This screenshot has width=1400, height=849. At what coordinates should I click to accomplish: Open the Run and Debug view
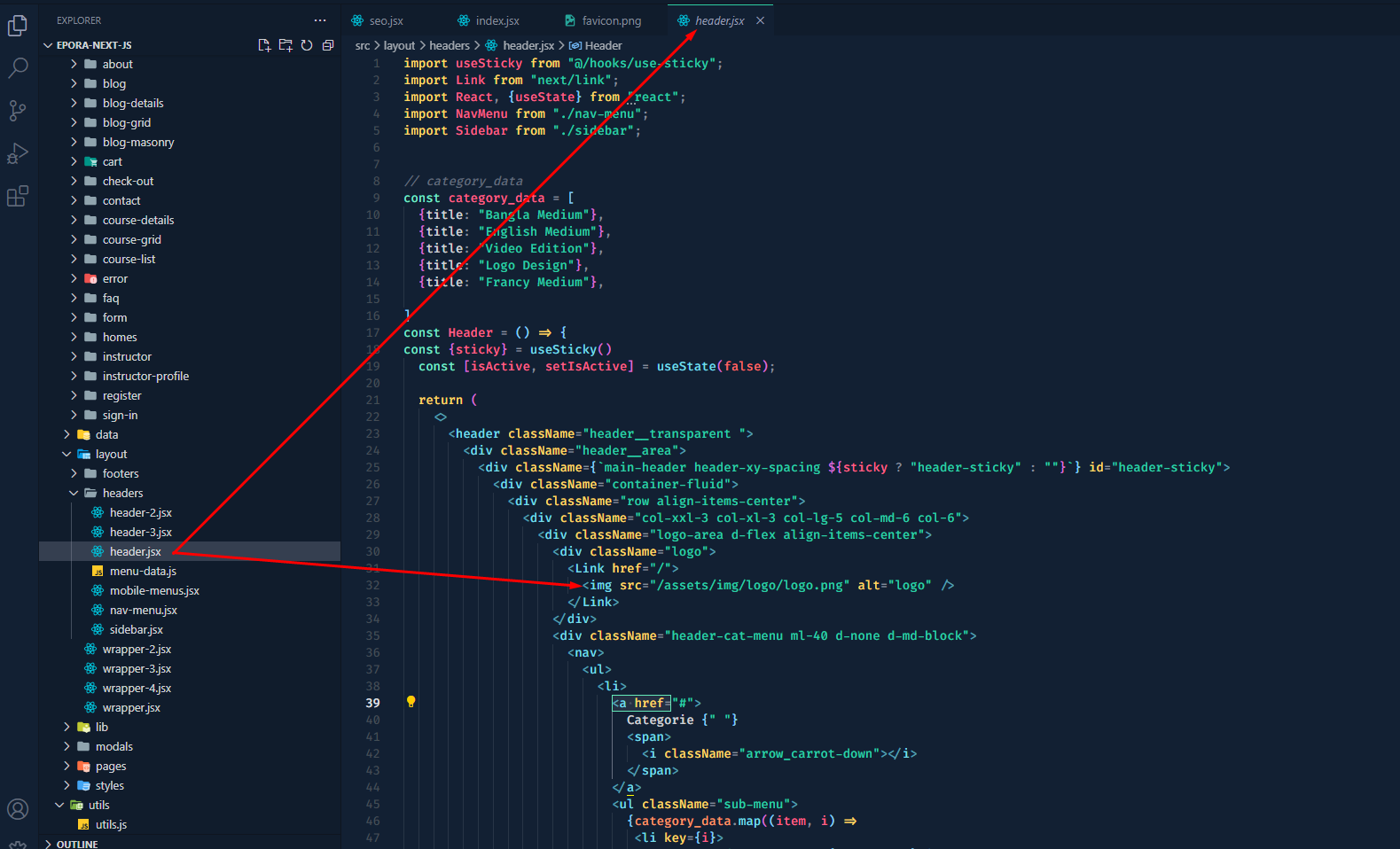(x=18, y=153)
